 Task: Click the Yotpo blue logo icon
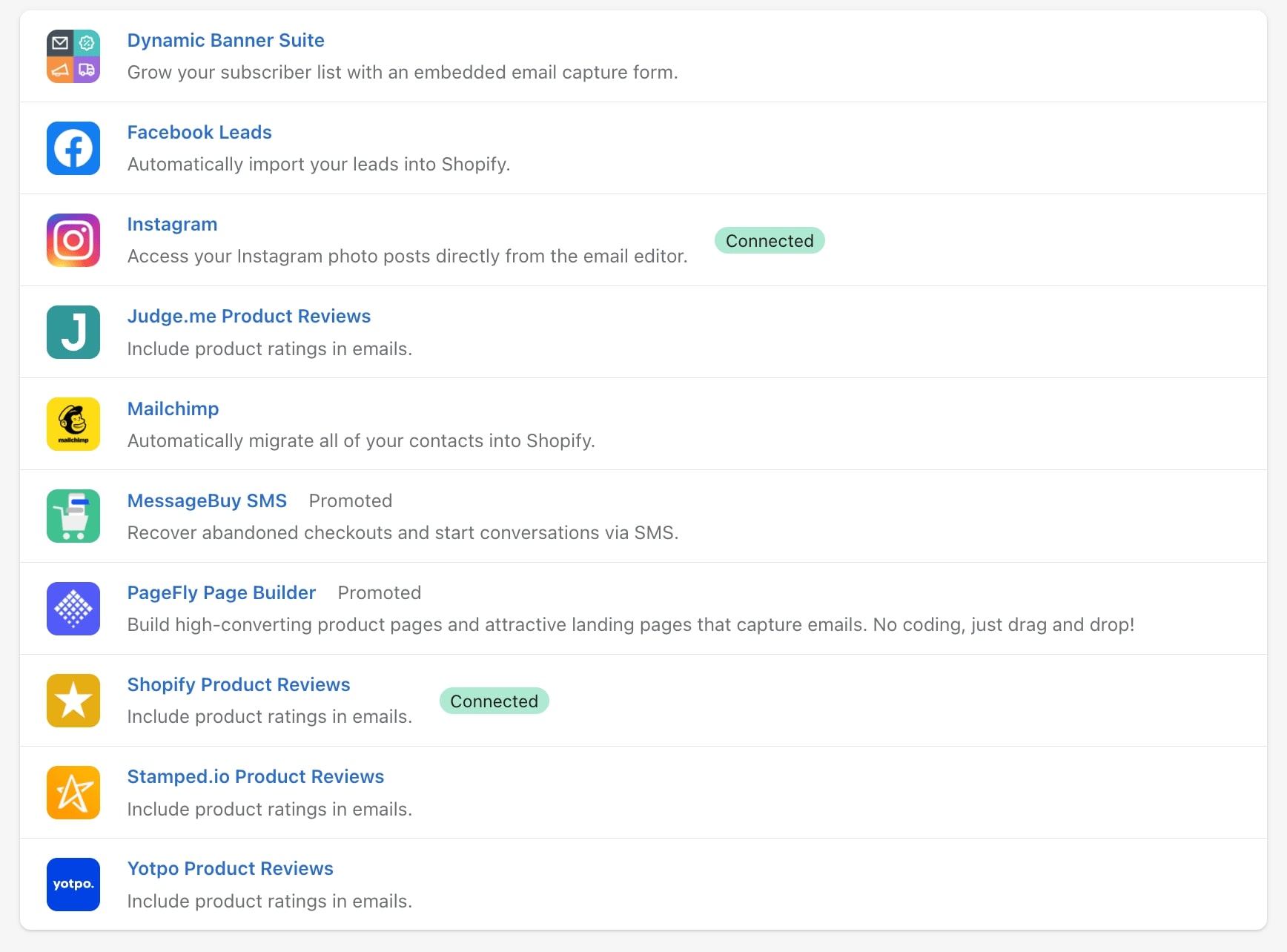click(73, 885)
